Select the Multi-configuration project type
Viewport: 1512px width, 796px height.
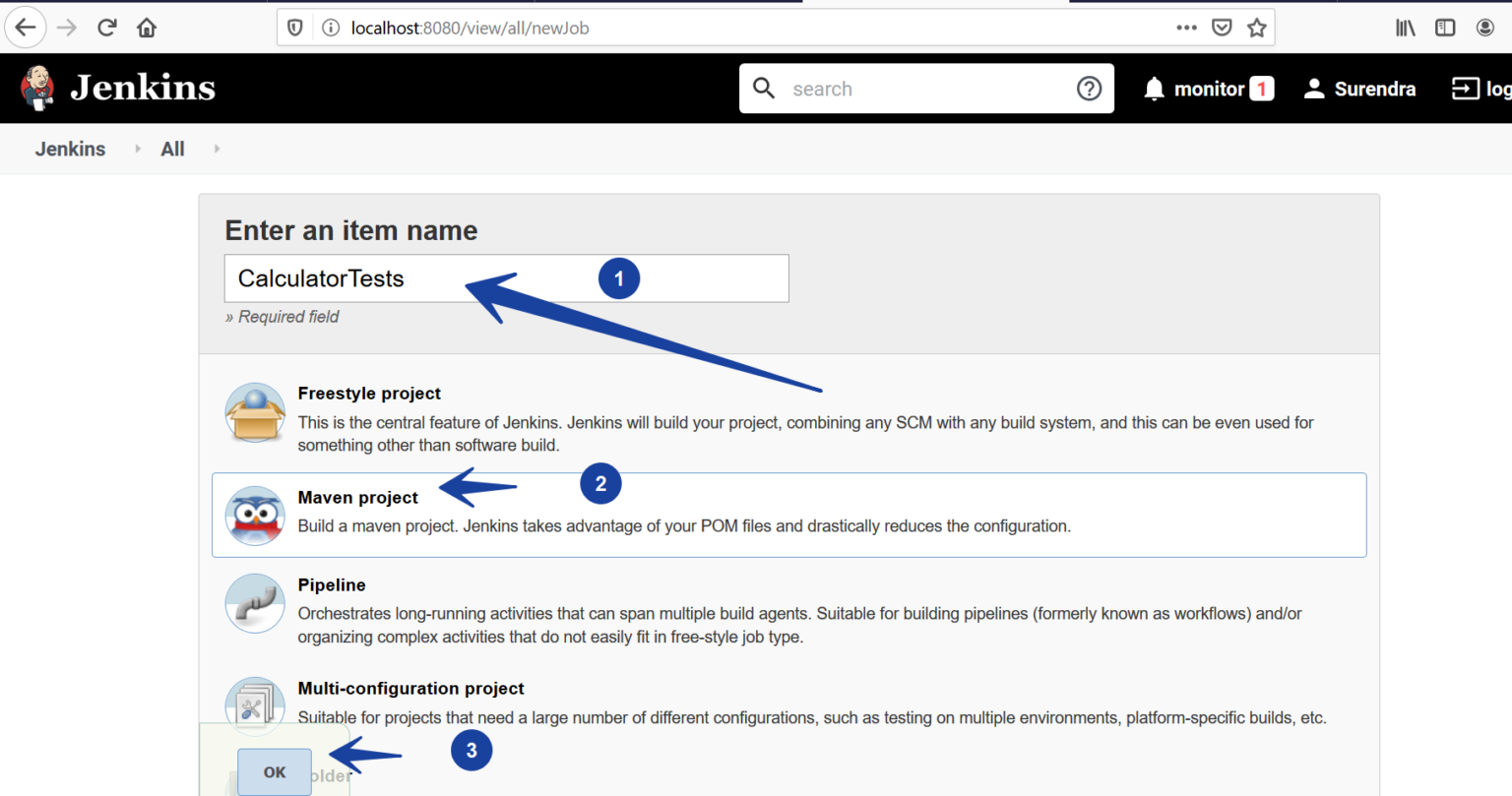[411, 688]
